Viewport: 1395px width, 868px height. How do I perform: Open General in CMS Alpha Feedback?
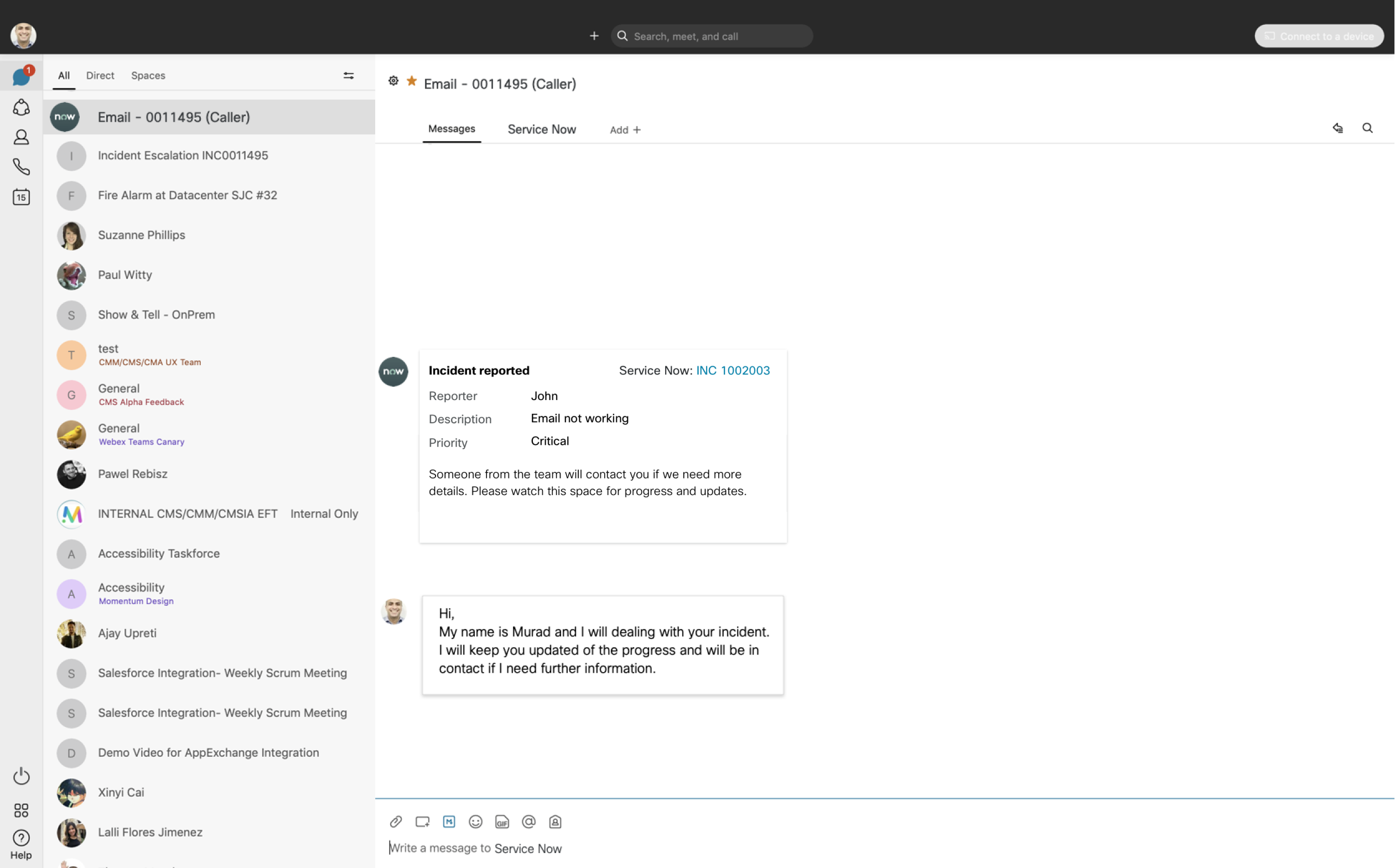tap(209, 395)
